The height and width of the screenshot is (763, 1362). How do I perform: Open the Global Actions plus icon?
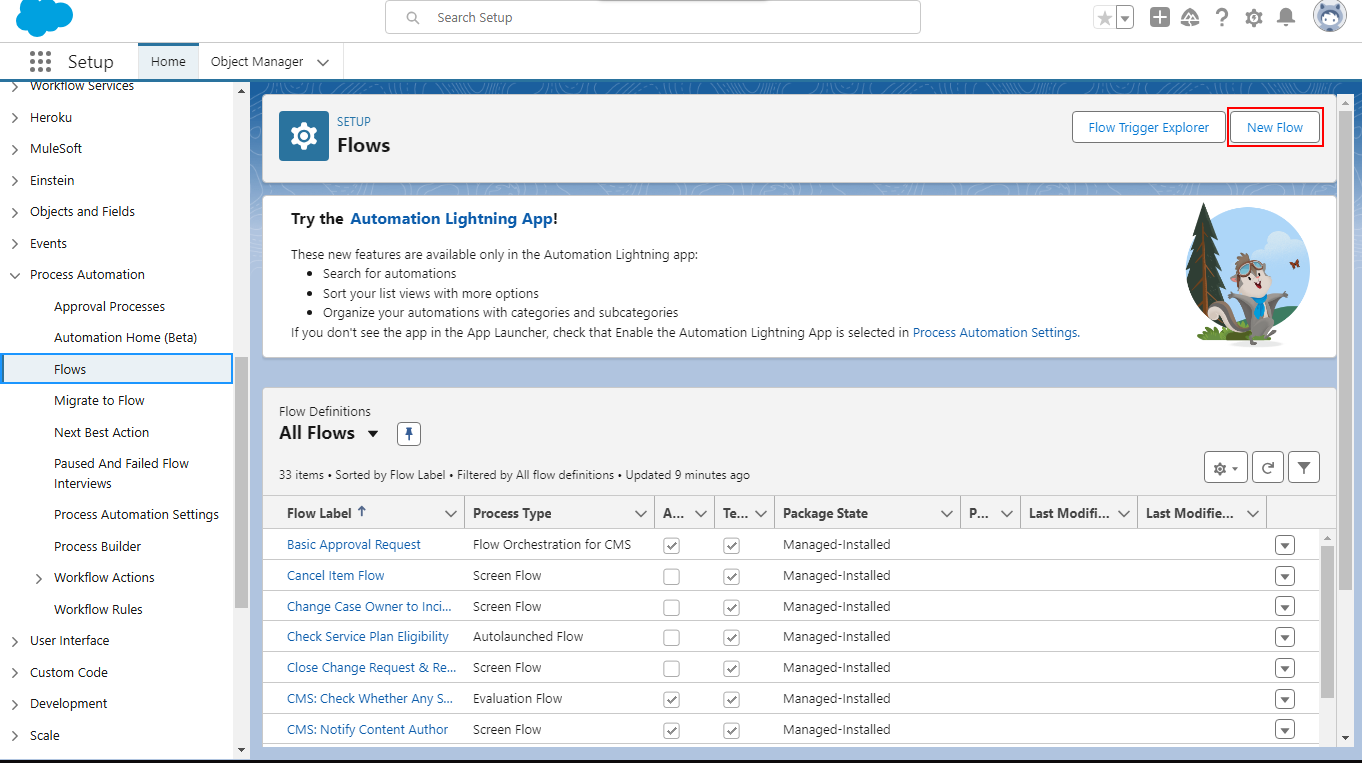[1160, 17]
